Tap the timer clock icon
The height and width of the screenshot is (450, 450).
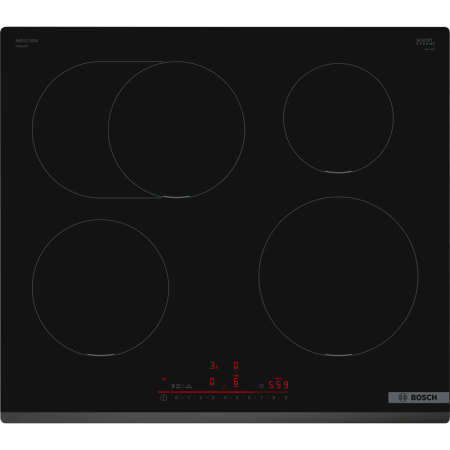click(x=261, y=386)
